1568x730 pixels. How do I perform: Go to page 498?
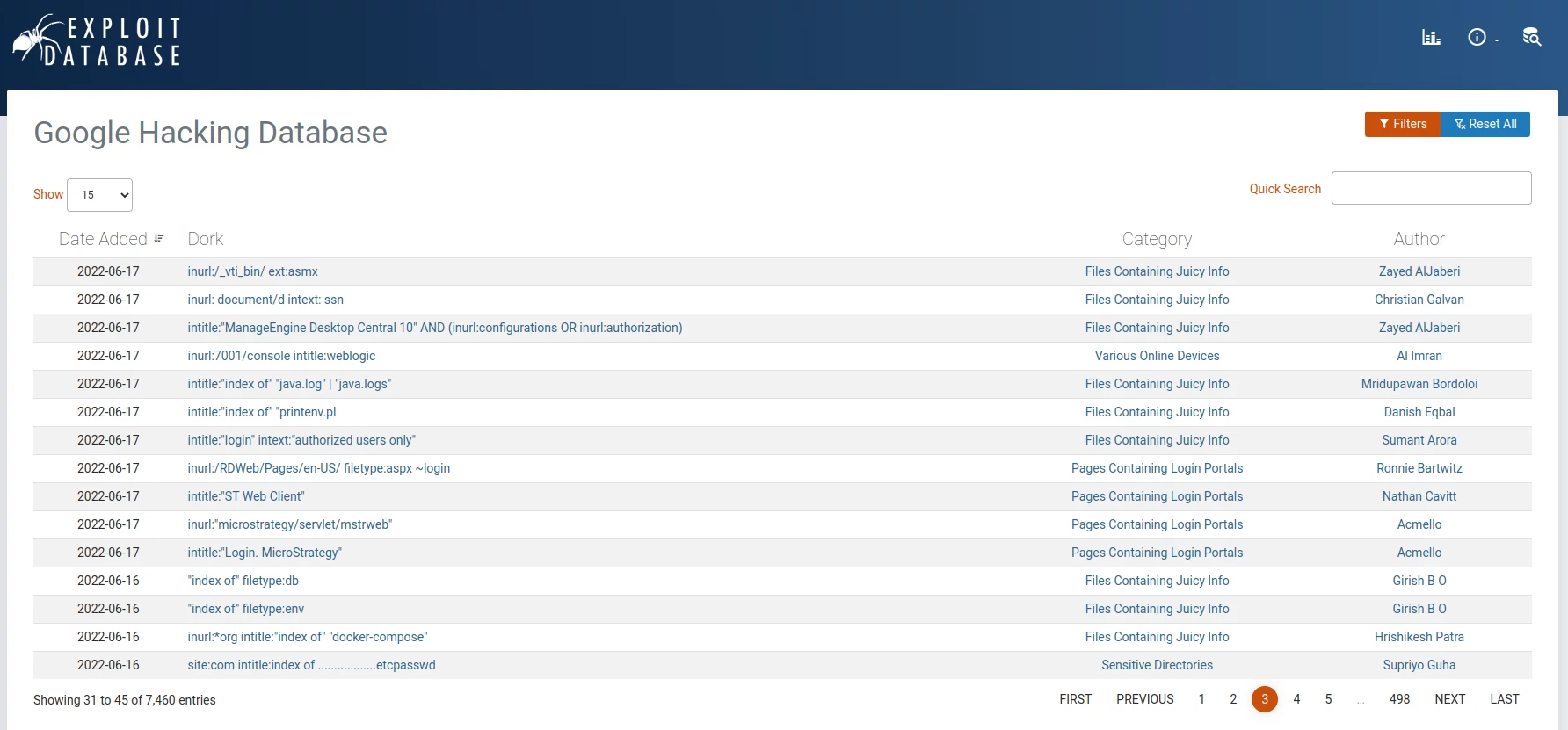pyautogui.click(x=1399, y=699)
